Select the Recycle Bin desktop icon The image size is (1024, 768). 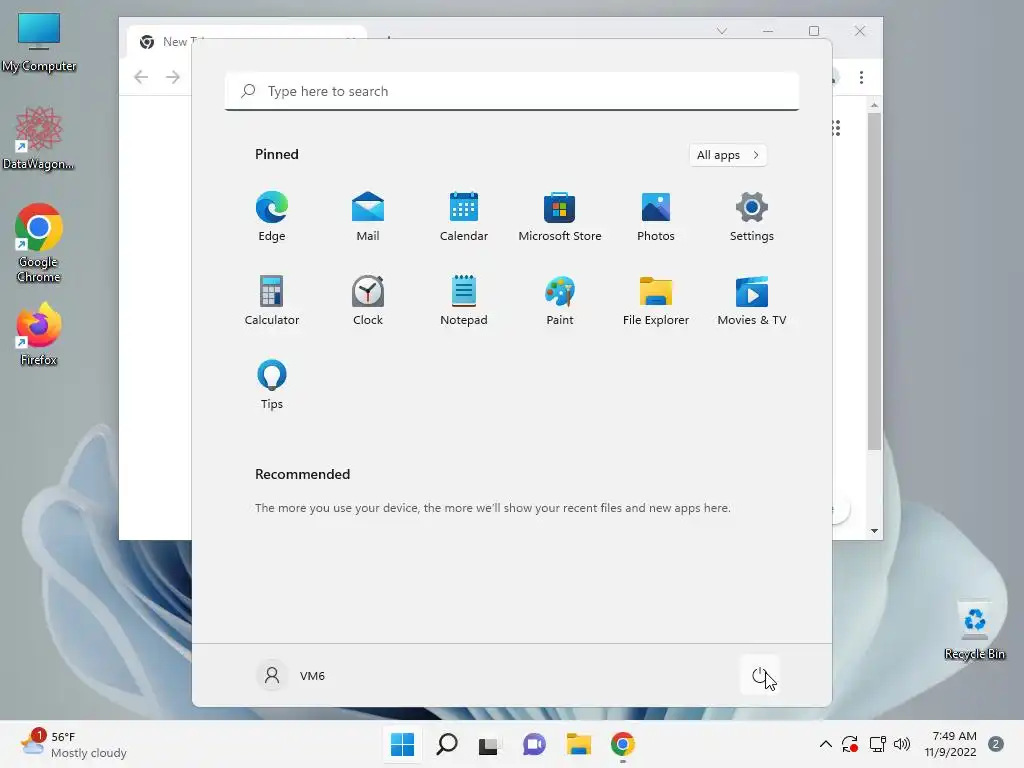(x=975, y=630)
